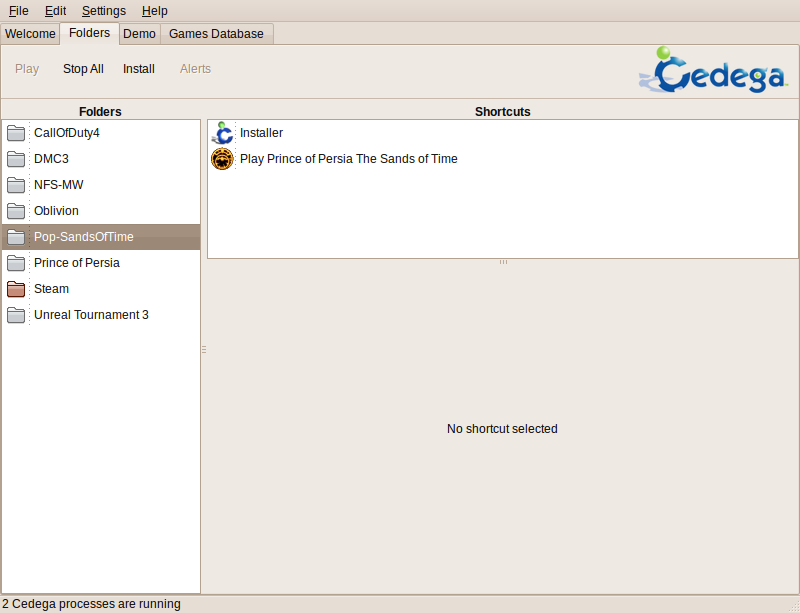Click the Prince of Persia folder icon
Screen dimensions: 800x613
tap(16, 263)
